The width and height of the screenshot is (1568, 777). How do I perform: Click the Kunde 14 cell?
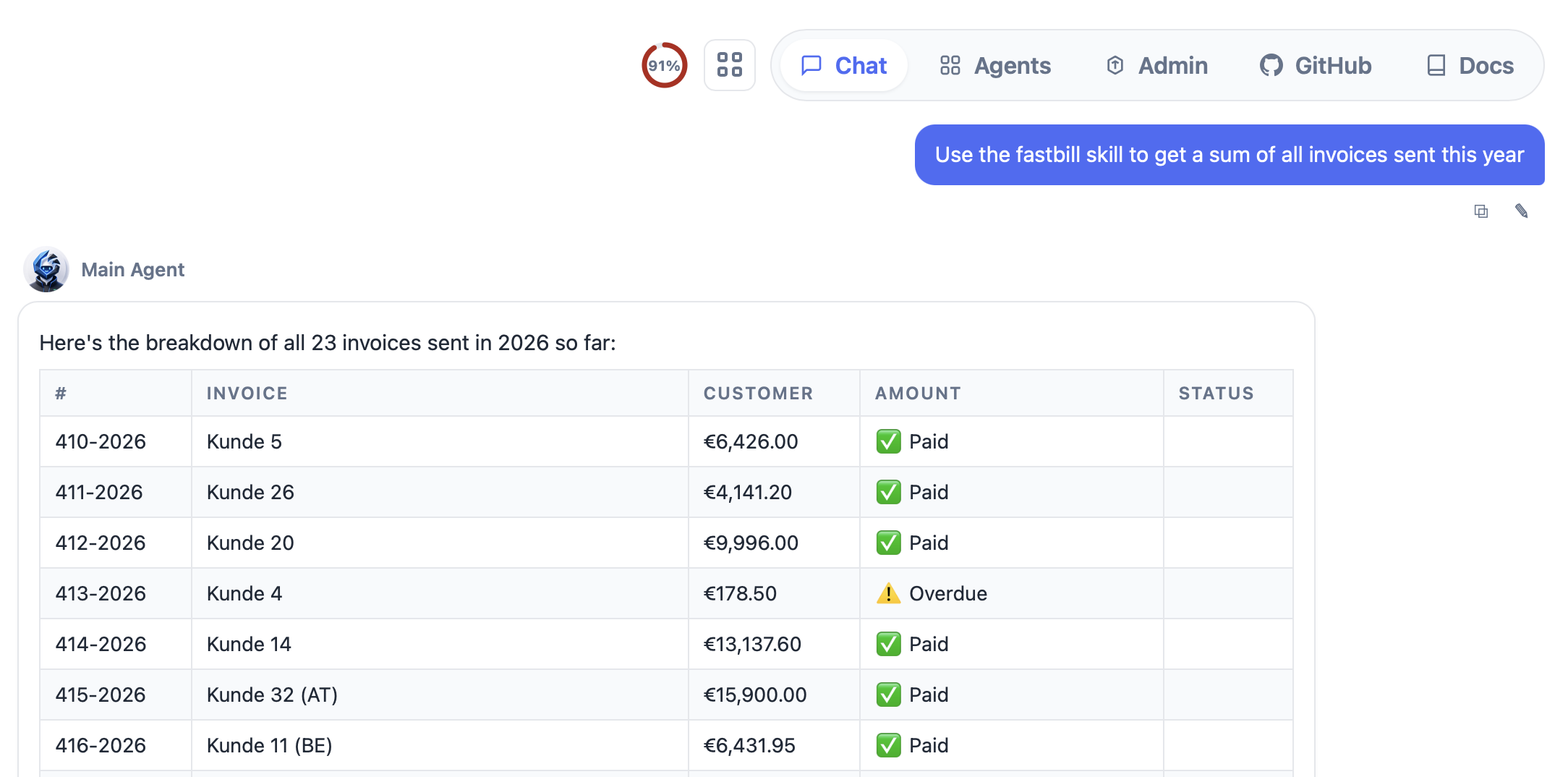click(440, 644)
